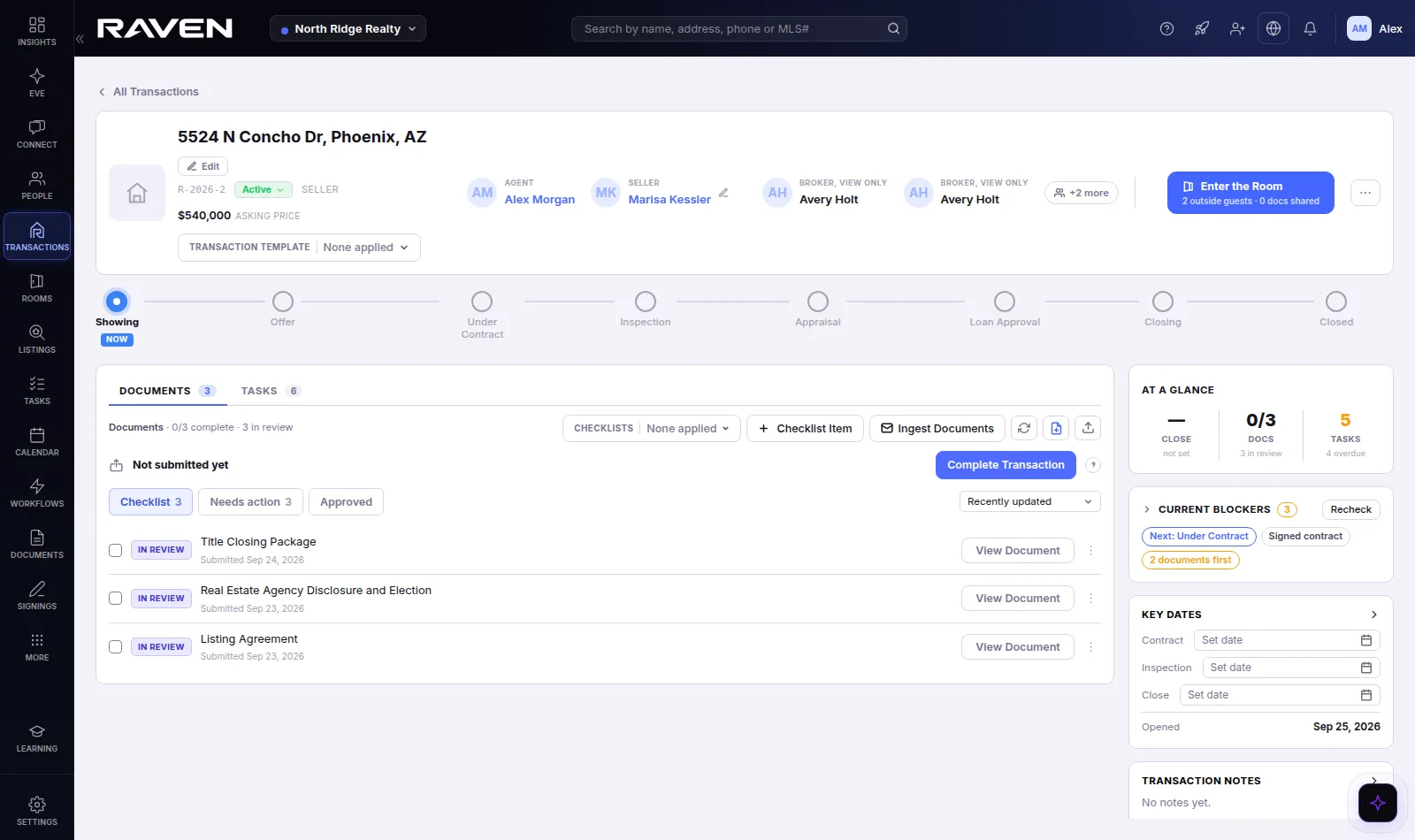Open Insights in the sidebar

click(x=36, y=31)
